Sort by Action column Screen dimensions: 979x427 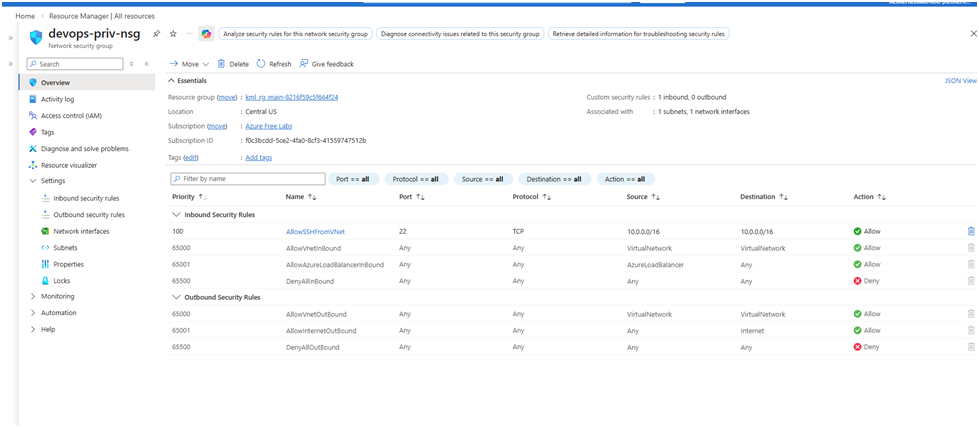click(870, 197)
